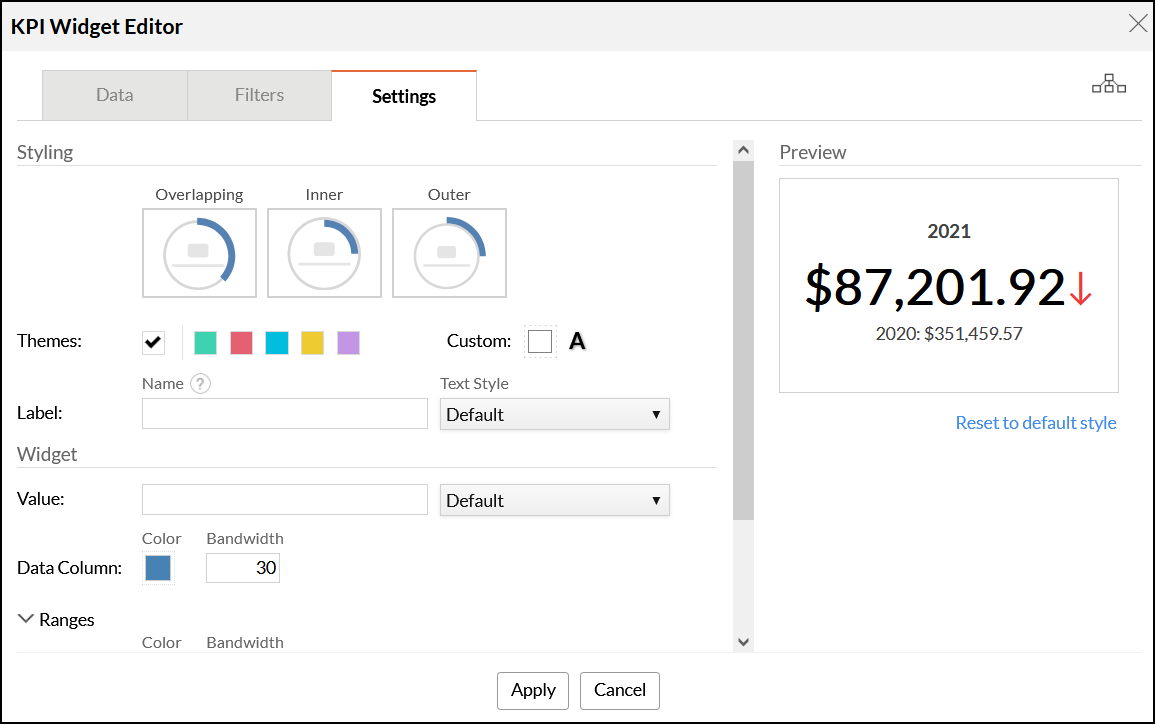Click the custom font color 'A' icon

coord(577,342)
